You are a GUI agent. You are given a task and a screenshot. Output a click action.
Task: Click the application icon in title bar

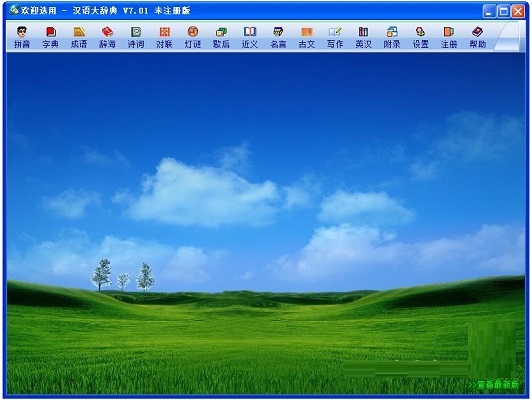(x=14, y=10)
